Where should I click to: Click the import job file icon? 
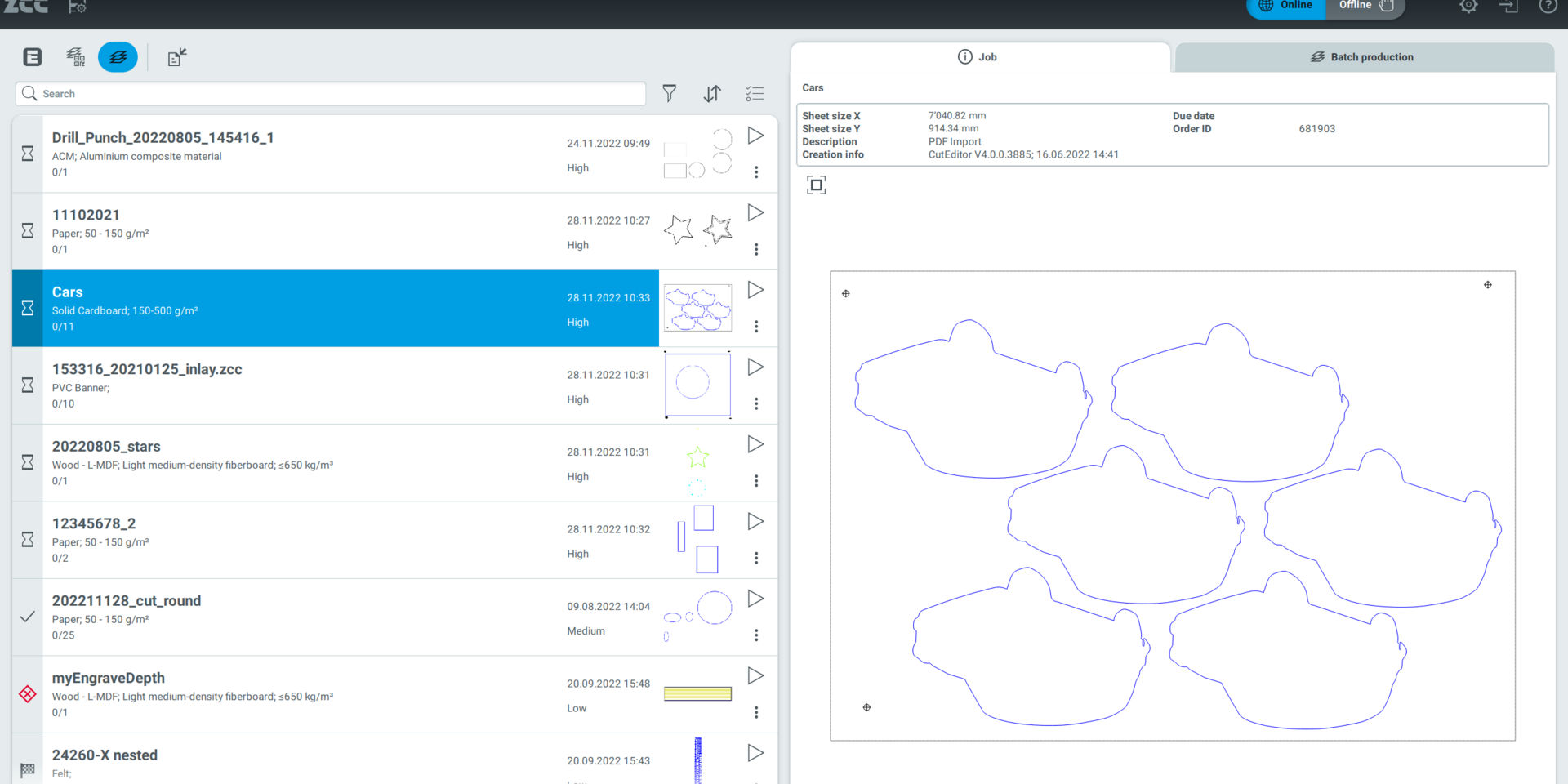pos(176,57)
